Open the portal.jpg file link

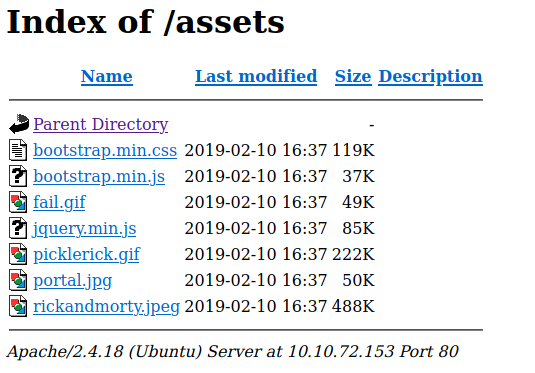pyautogui.click(x=73, y=280)
